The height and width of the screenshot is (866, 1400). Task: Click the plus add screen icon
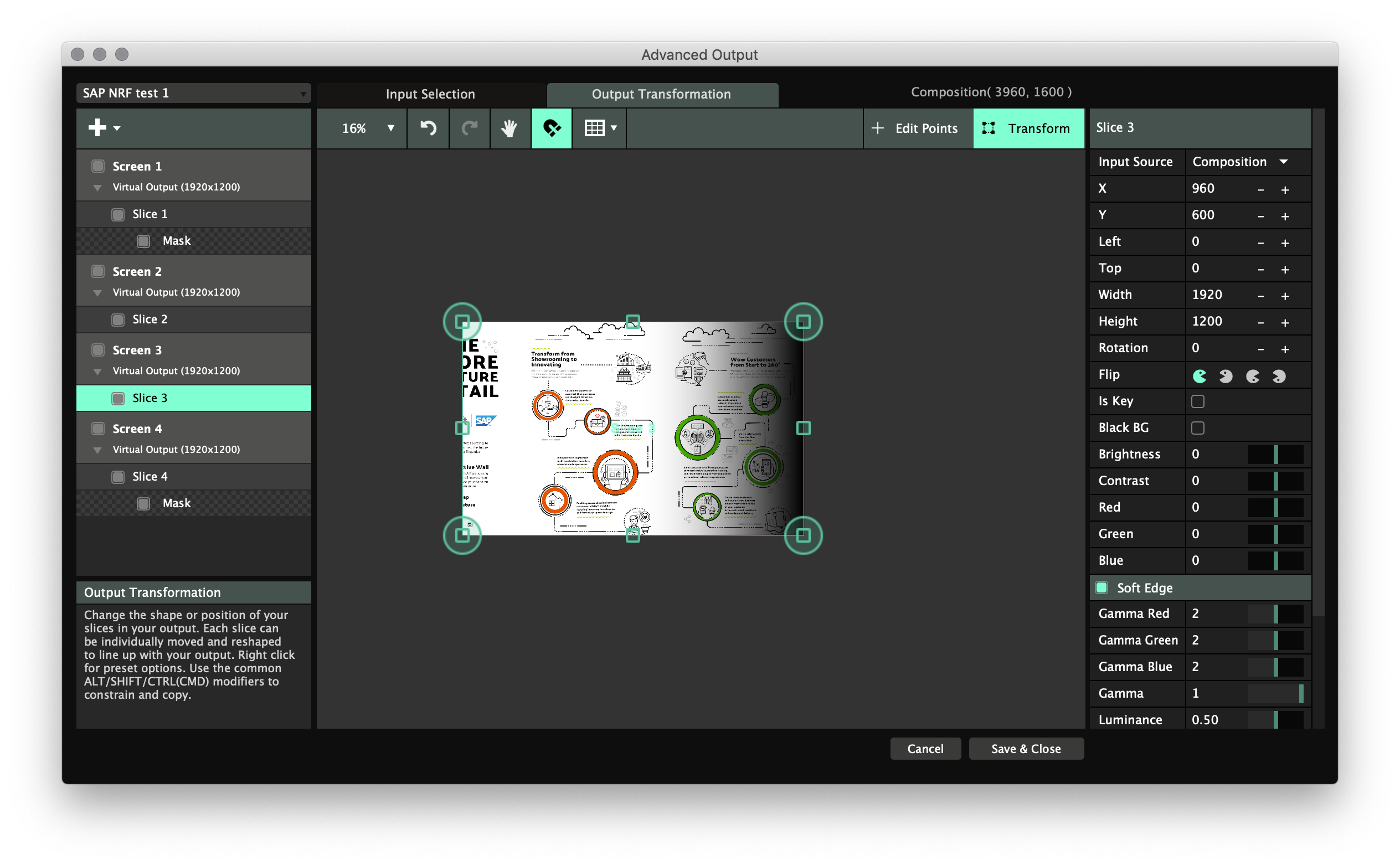click(x=98, y=127)
